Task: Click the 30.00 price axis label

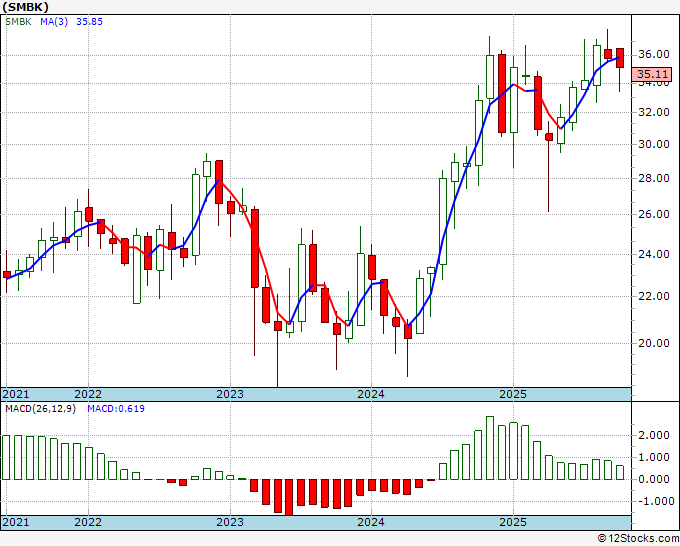Action: coord(653,144)
